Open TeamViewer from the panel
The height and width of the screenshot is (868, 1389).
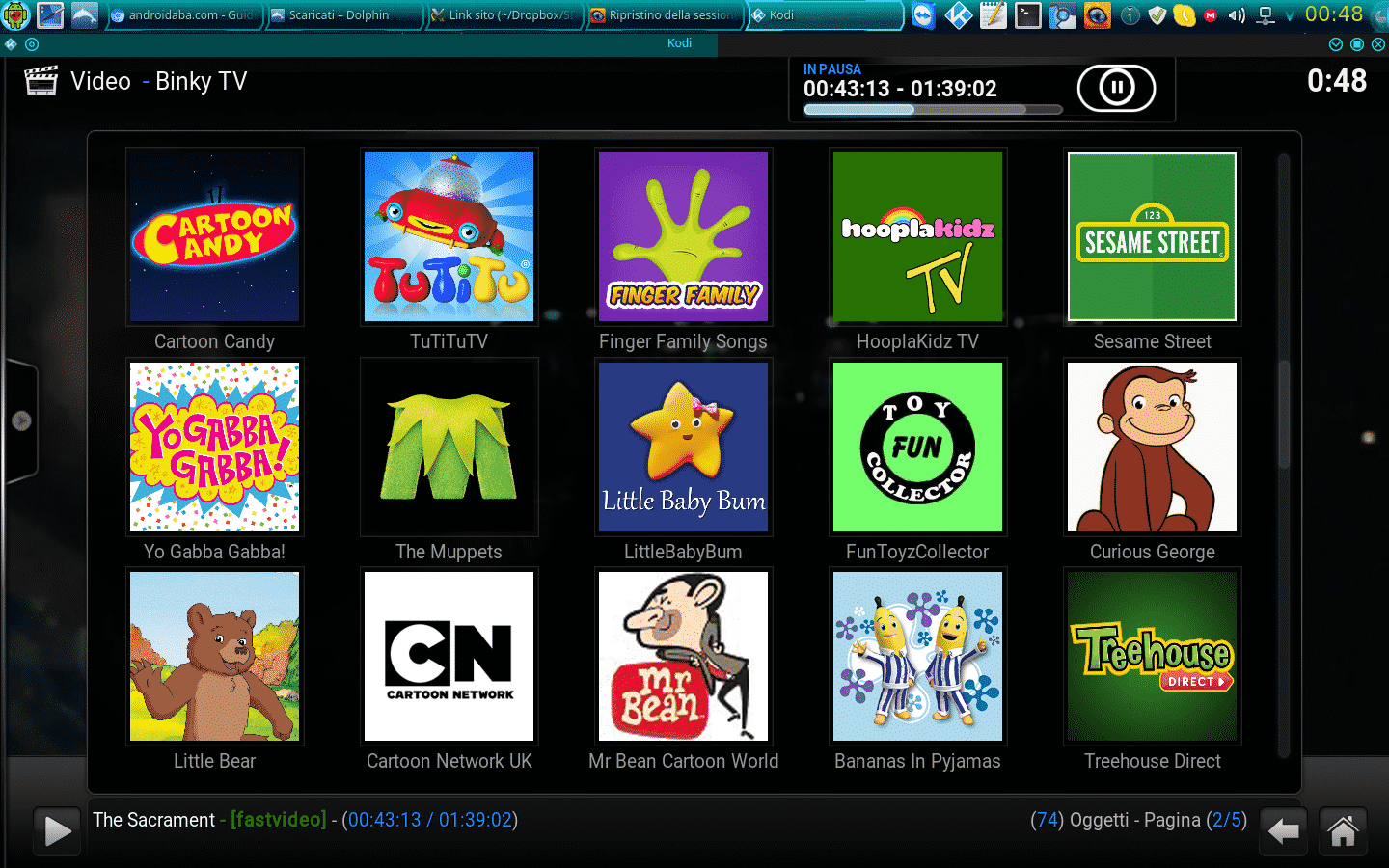point(923,15)
